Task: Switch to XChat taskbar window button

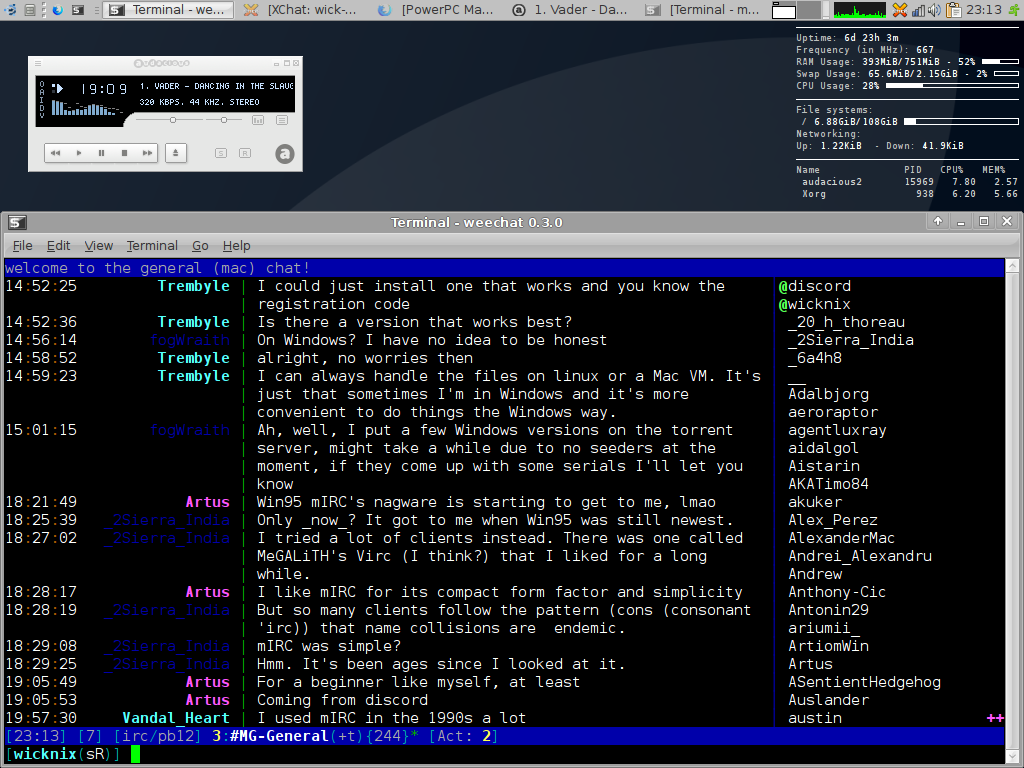Action: coord(300,10)
